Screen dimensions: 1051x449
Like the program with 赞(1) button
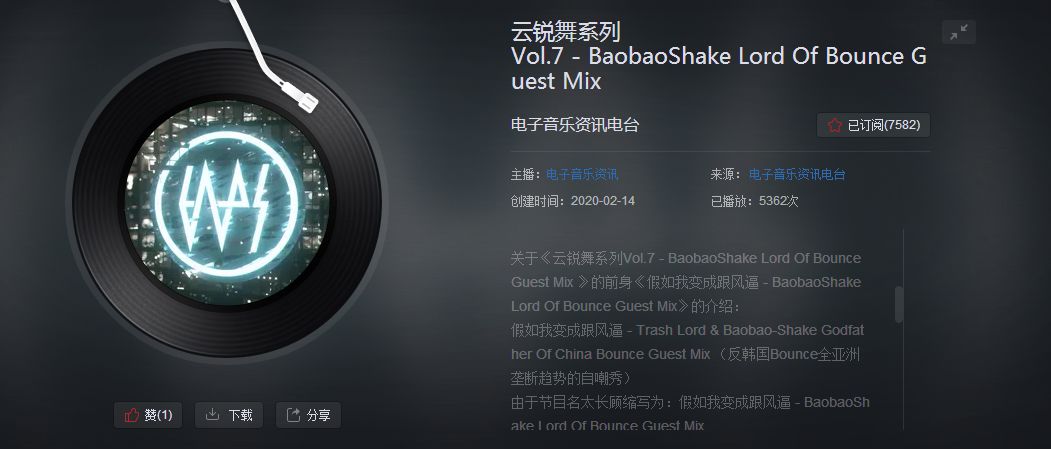148,415
